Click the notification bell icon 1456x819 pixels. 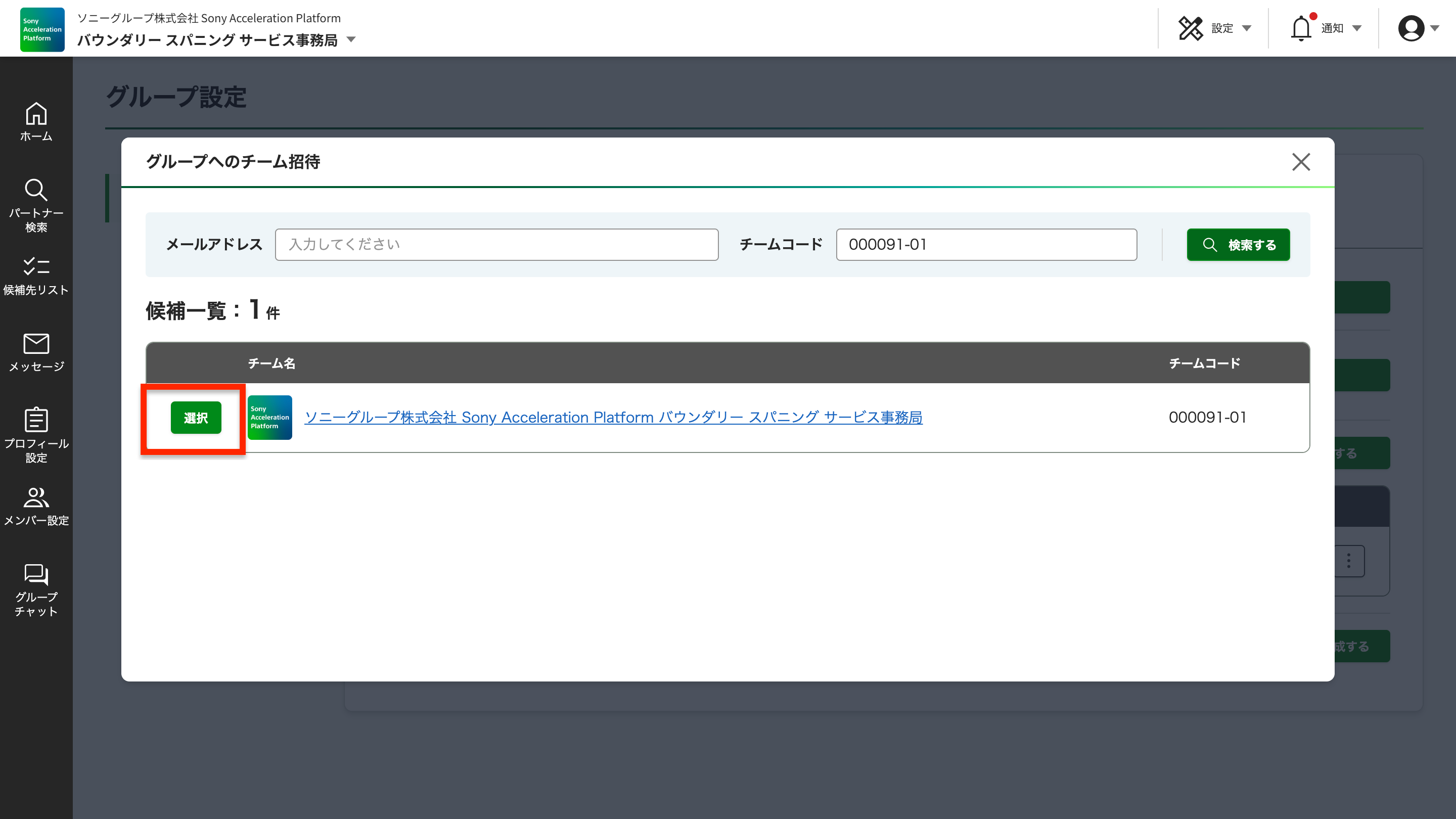coord(1301,28)
